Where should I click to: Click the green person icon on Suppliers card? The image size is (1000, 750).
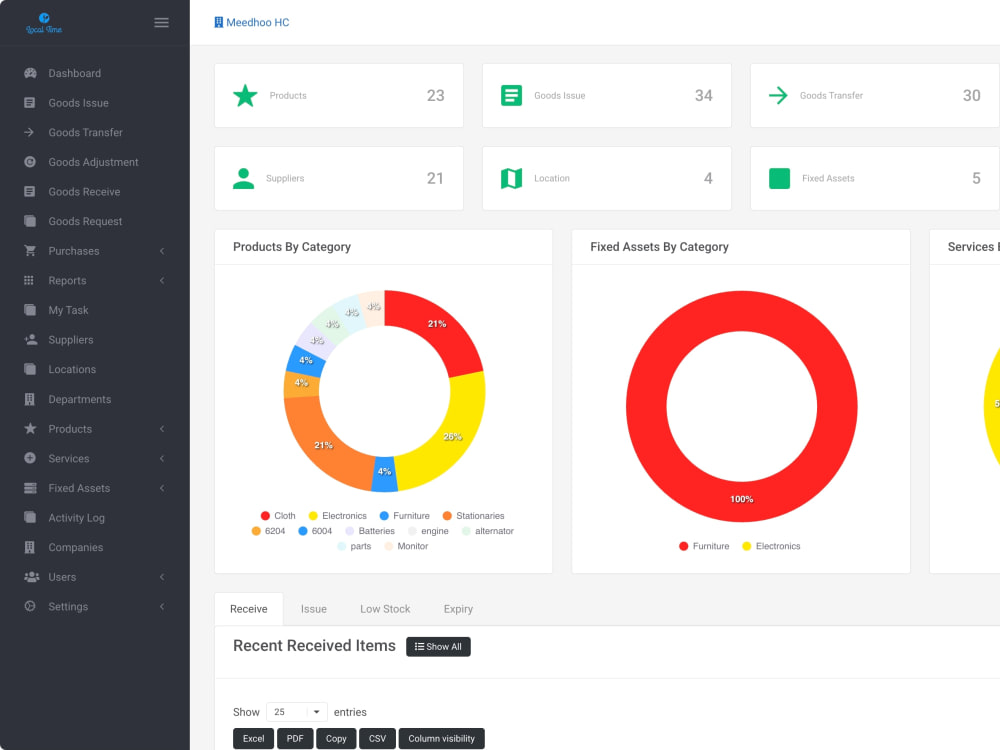pos(243,179)
